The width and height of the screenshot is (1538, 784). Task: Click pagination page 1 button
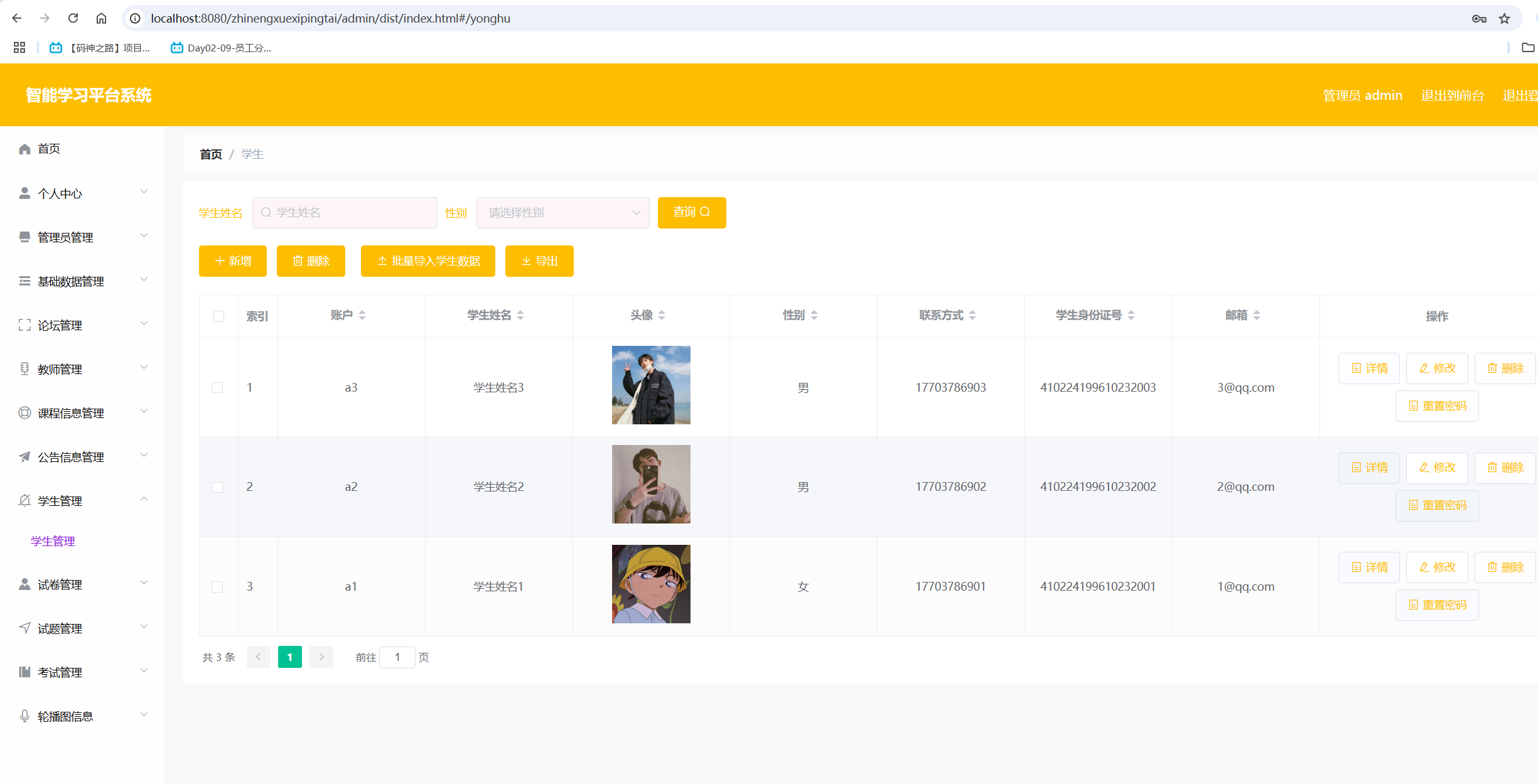point(289,657)
